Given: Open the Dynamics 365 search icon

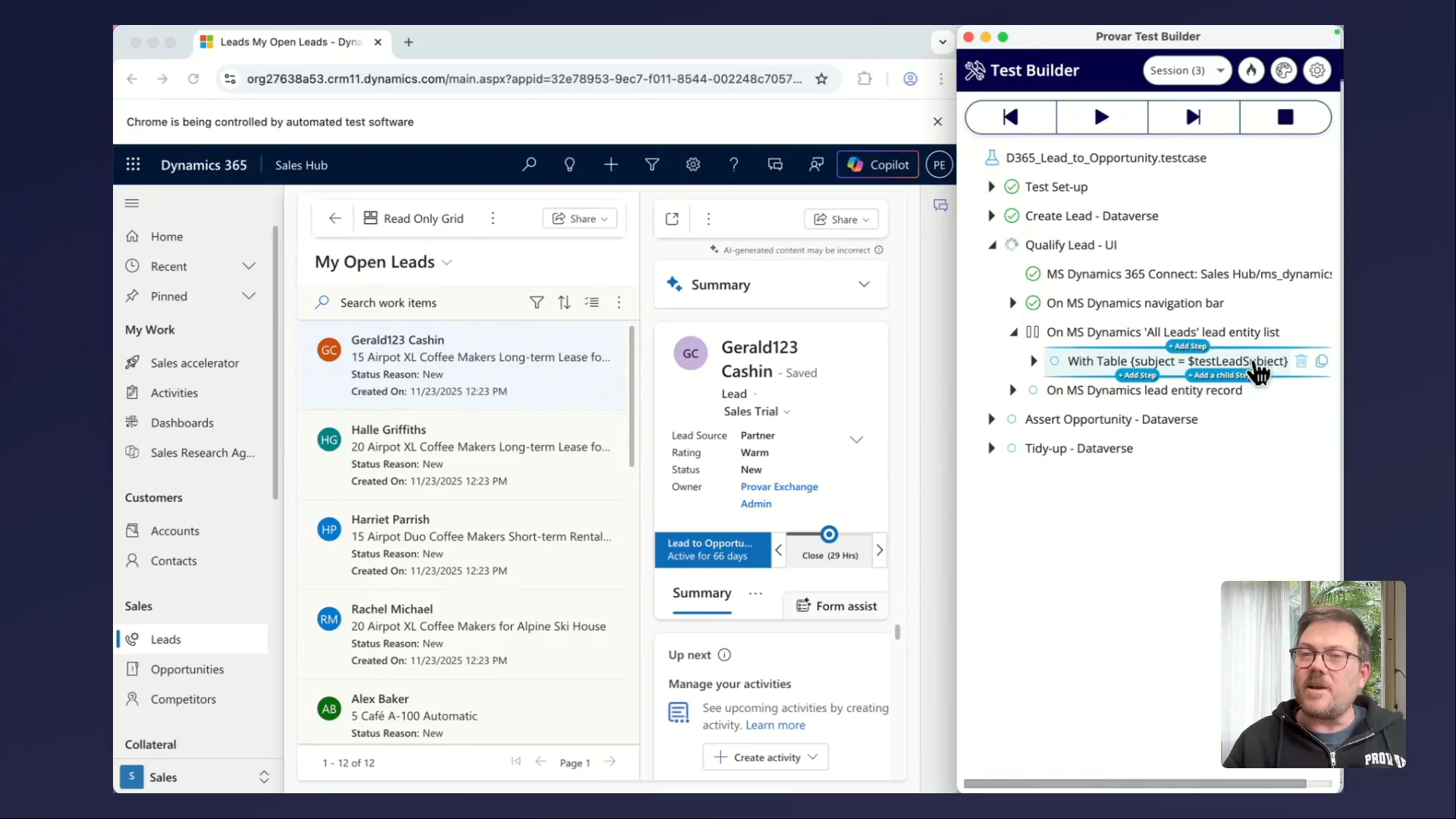Looking at the screenshot, I should click(529, 165).
